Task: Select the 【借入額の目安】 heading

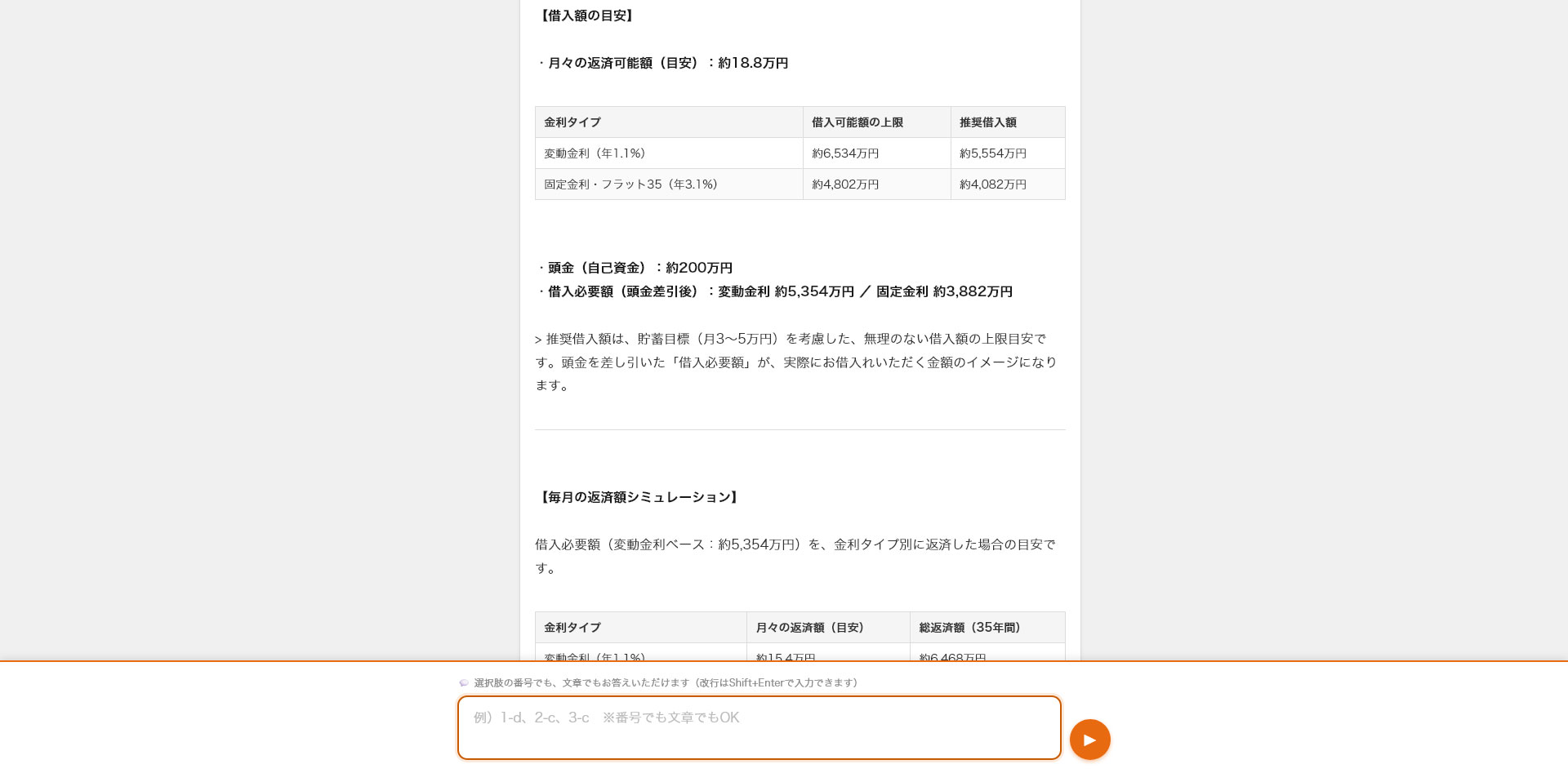Action: [586, 16]
